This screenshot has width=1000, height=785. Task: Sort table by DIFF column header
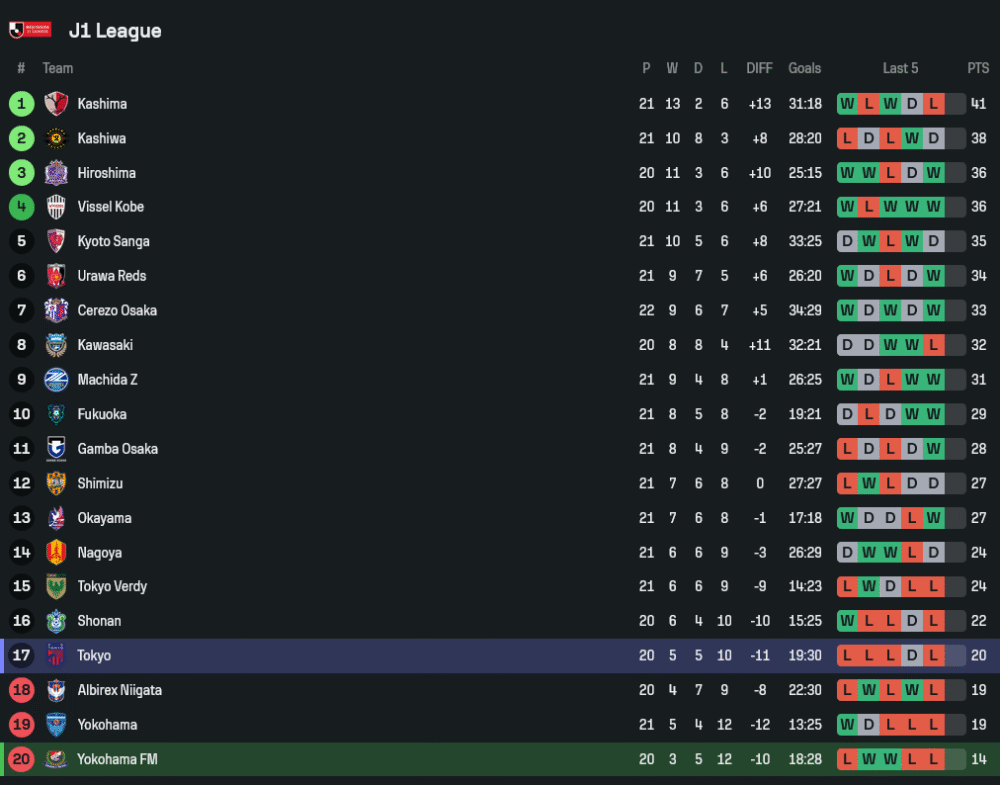click(759, 68)
